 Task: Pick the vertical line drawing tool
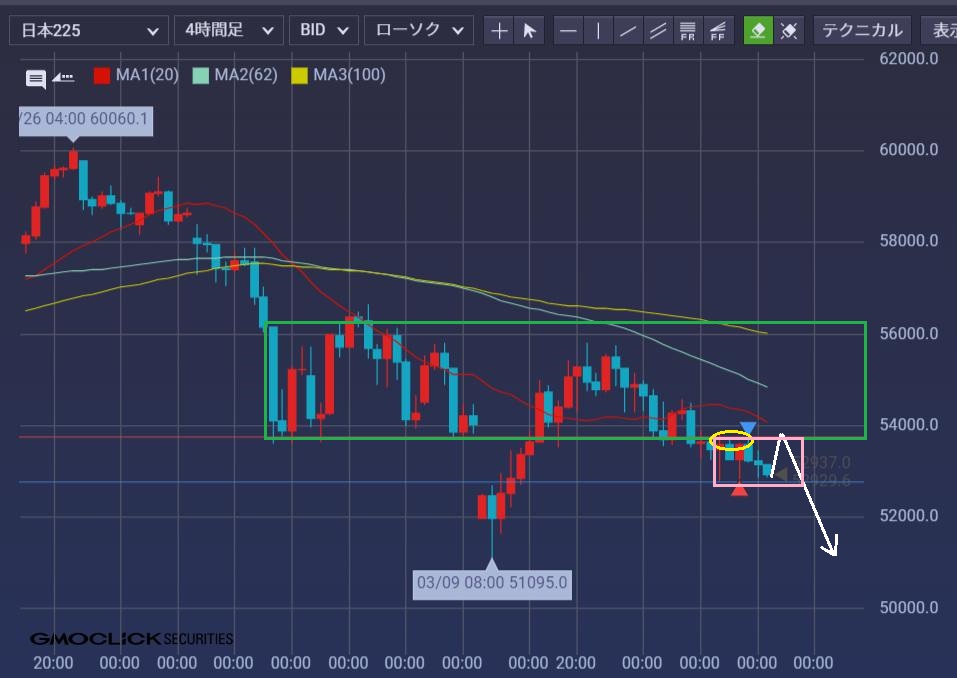coord(598,31)
